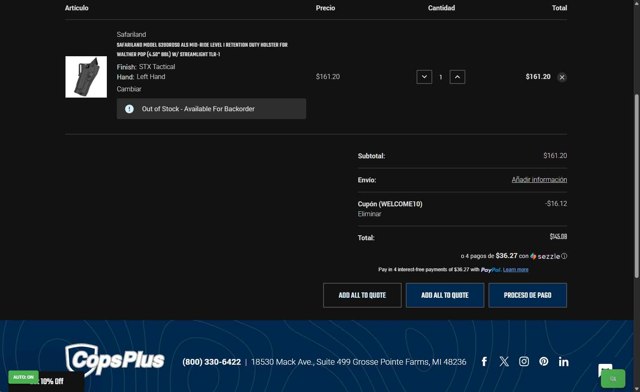Viewport: 640px width, 392px height.
Task: Click the Safariland brand name
Action: [x=131, y=34]
